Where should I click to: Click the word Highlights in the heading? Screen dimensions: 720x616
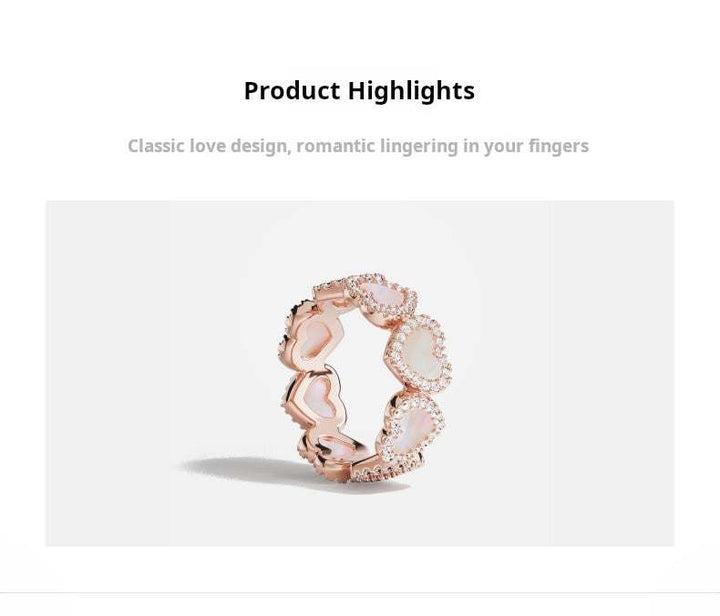(411, 91)
